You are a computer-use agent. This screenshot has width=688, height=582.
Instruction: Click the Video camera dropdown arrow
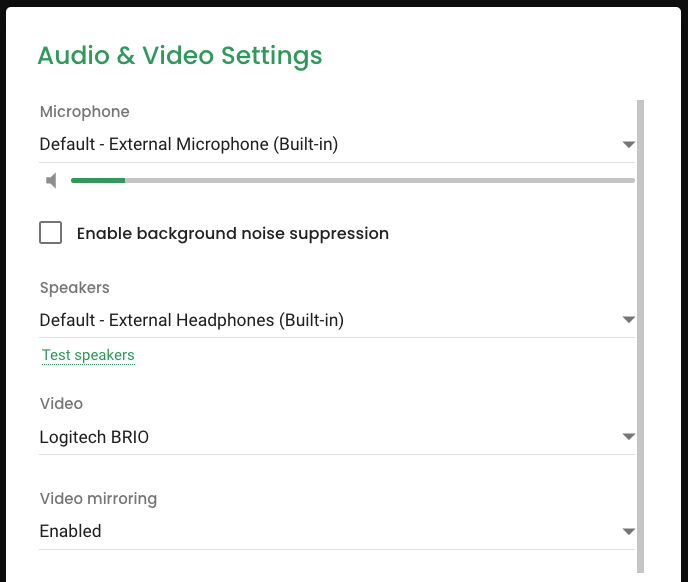(628, 437)
